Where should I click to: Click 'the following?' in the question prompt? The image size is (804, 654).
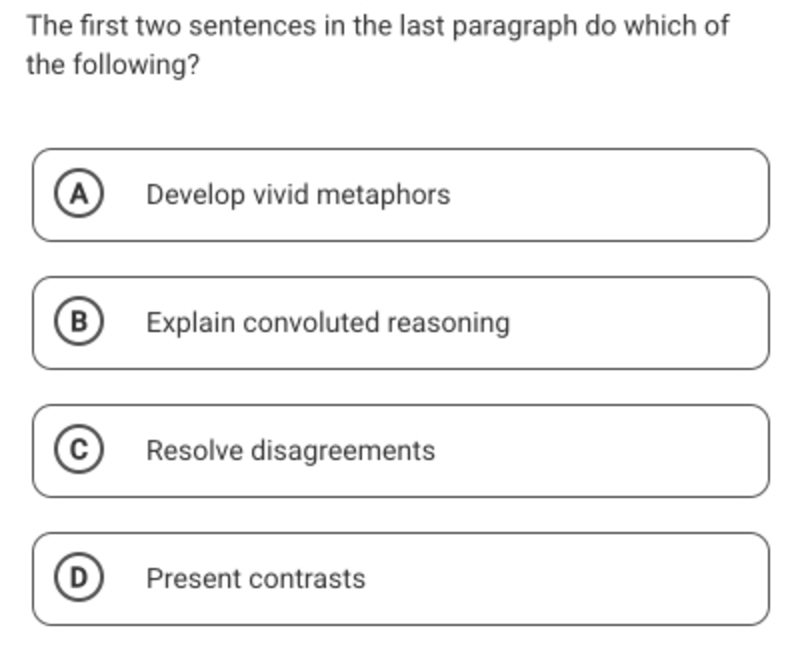coord(113,65)
